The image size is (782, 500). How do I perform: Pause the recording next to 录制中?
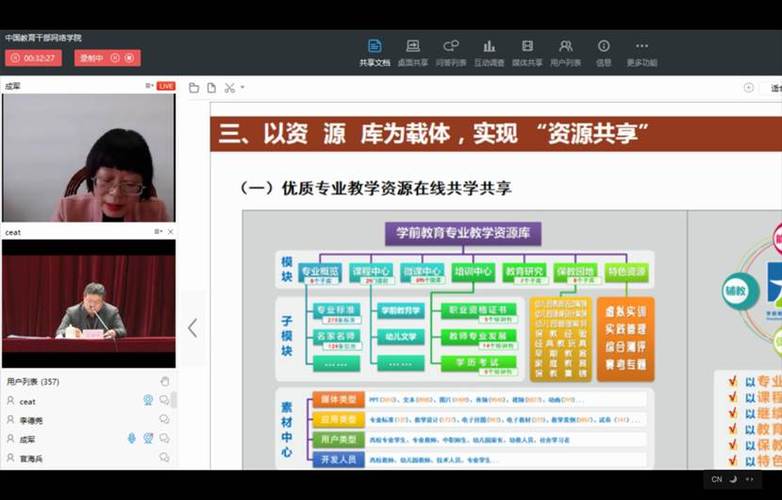point(115,58)
